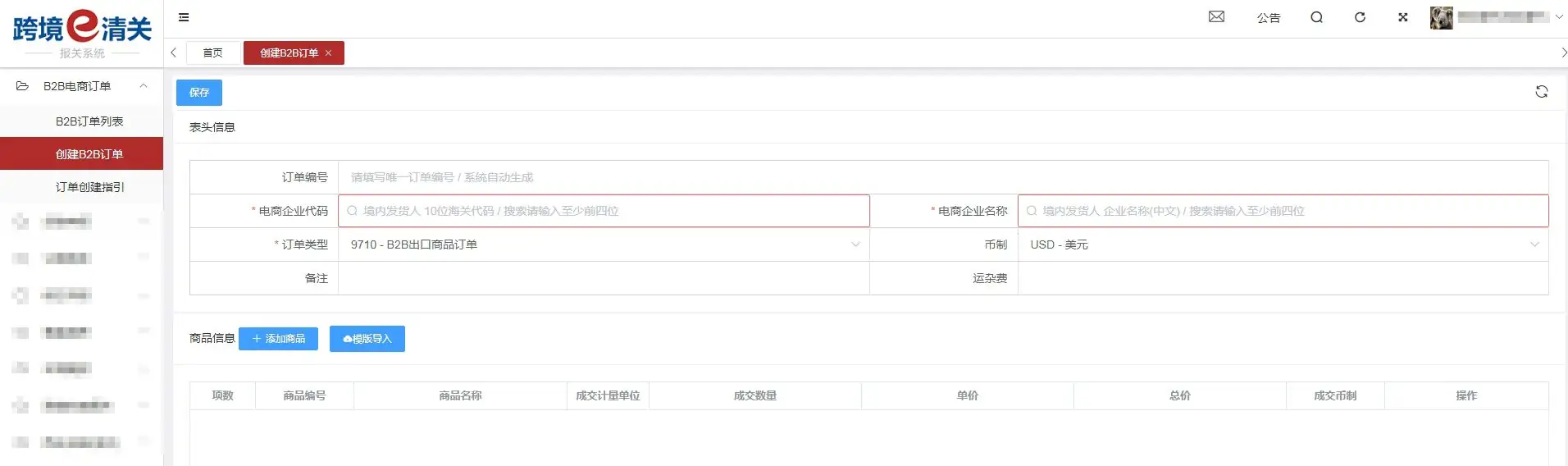Toggle fullscreen with the expand icon
The image size is (1568, 466).
click(x=1403, y=17)
